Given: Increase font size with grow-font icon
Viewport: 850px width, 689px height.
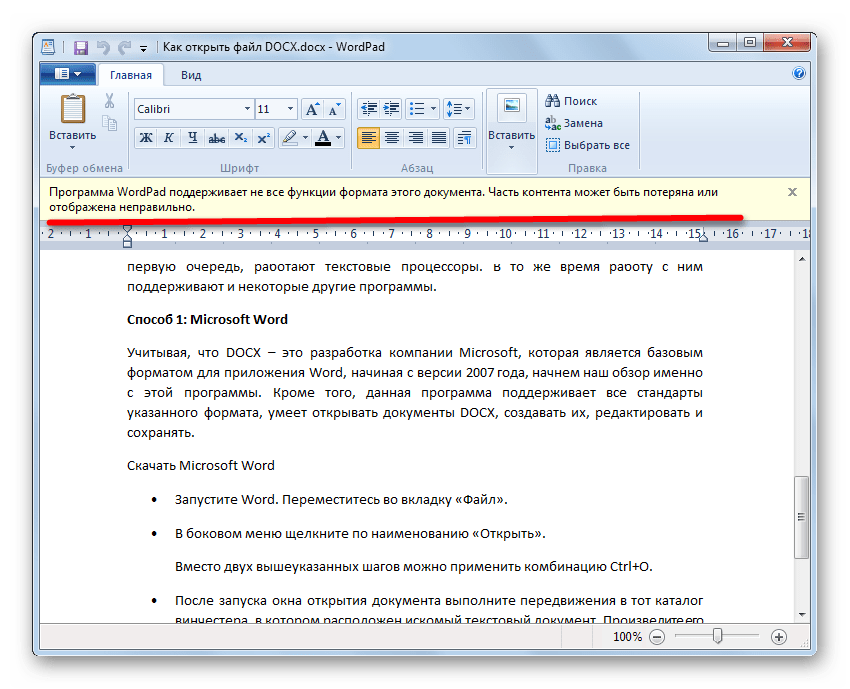Looking at the screenshot, I should [x=310, y=109].
